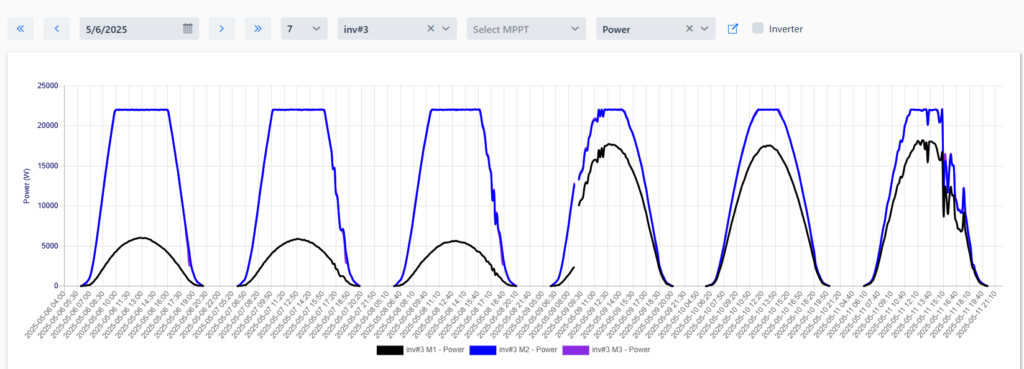Click the 5000 y-axis value
The image size is (1024, 369).
click(x=49, y=246)
